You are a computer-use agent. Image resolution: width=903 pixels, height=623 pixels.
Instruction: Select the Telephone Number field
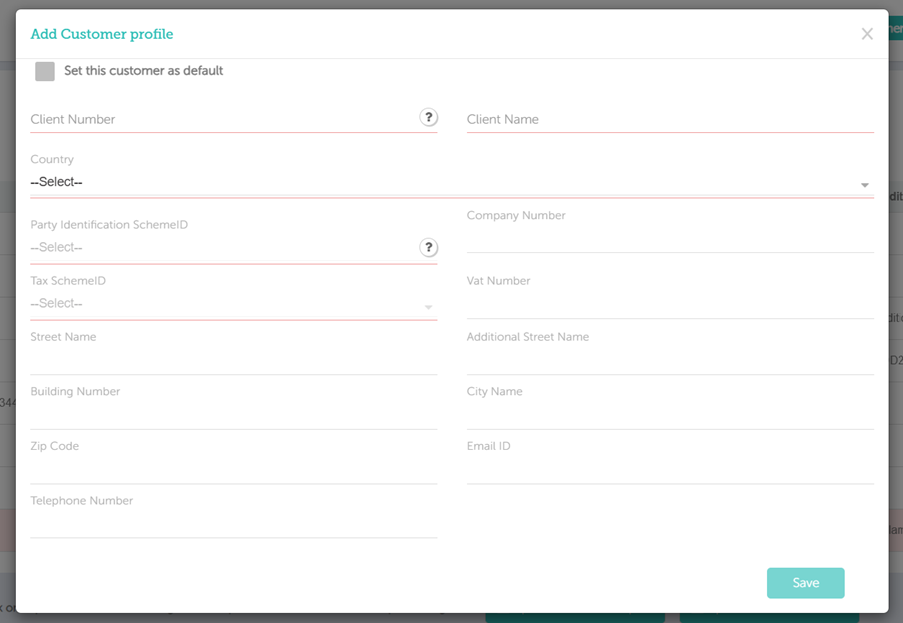(x=233, y=525)
